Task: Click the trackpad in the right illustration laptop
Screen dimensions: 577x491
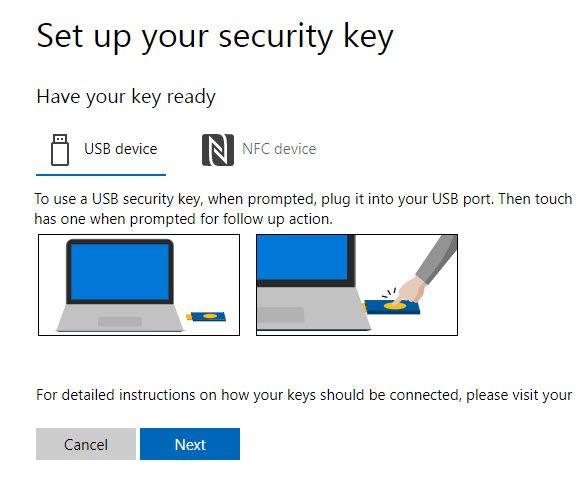Action: pyautogui.click(x=280, y=315)
